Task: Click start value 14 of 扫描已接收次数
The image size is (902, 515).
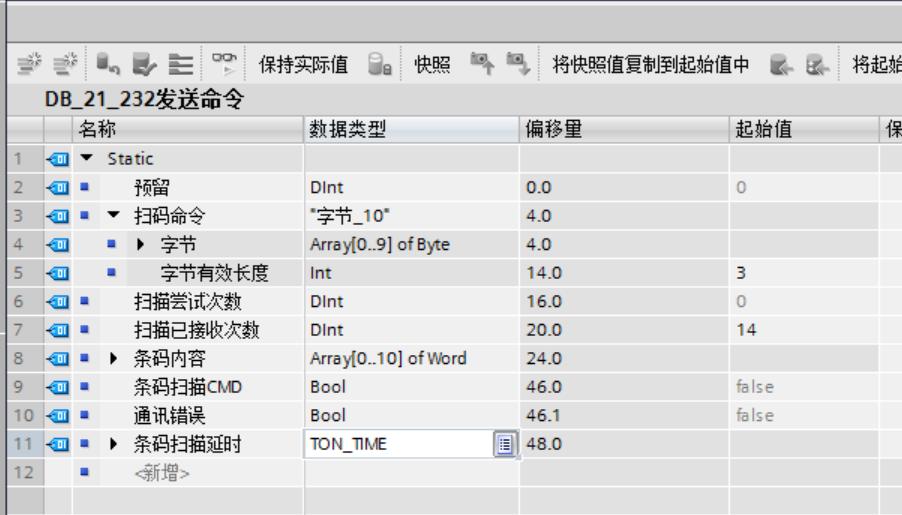Action: point(746,330)
